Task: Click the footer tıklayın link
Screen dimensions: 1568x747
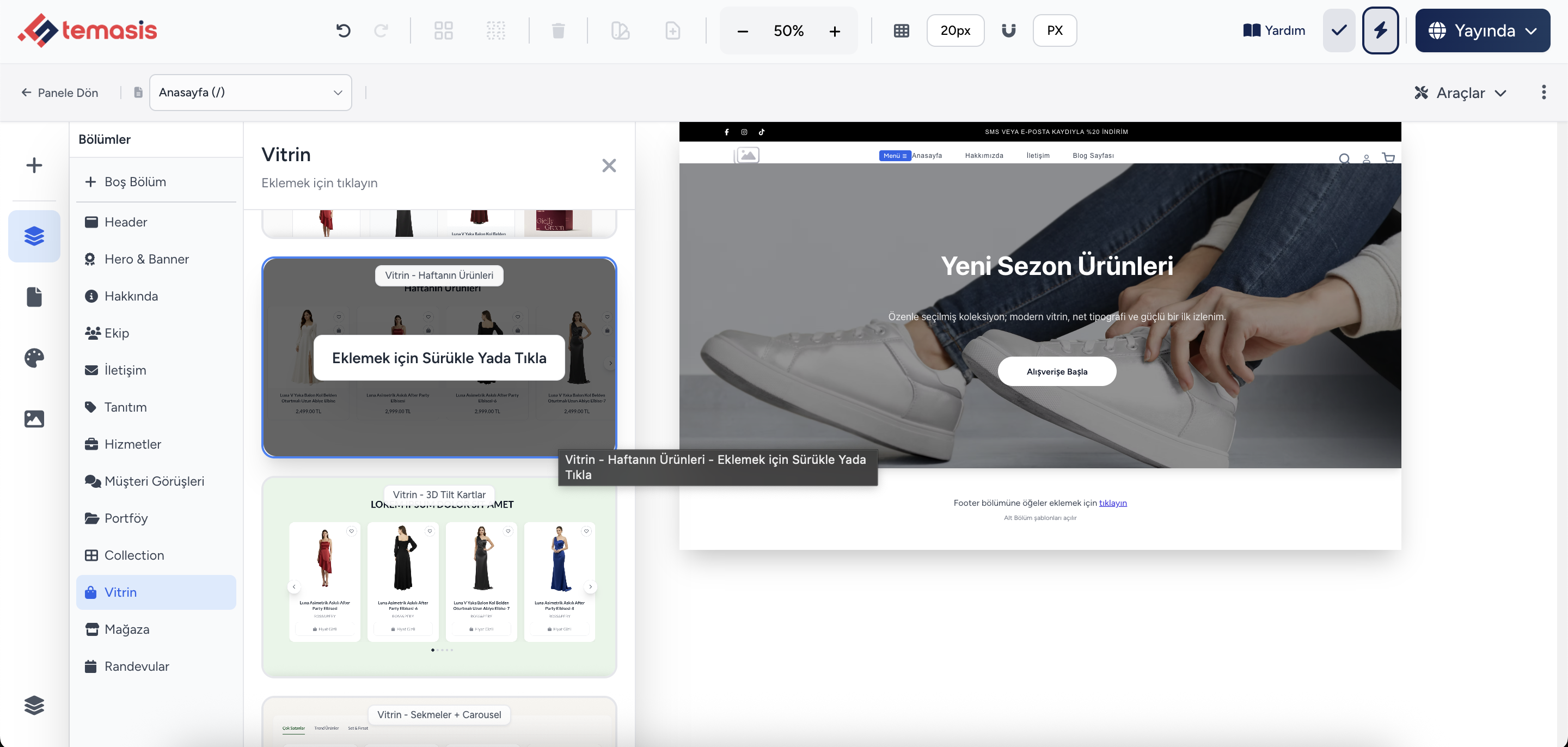Action: [1113, 503]
